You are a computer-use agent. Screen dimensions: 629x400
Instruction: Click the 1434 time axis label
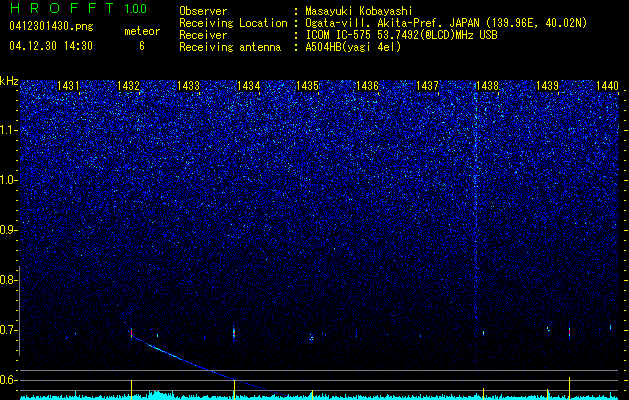pos(248,85)
